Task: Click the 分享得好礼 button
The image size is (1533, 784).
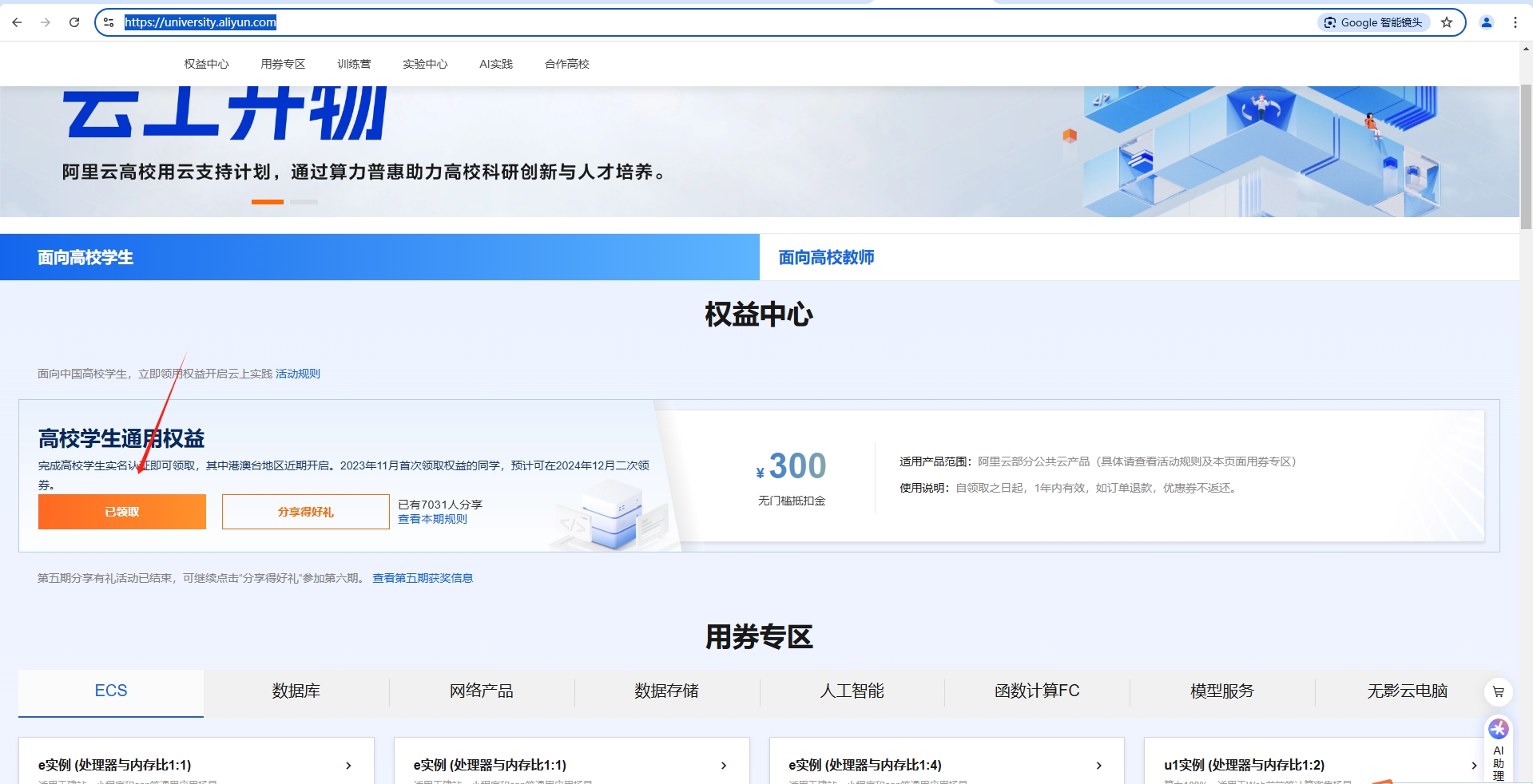Action: coord(306,512)
